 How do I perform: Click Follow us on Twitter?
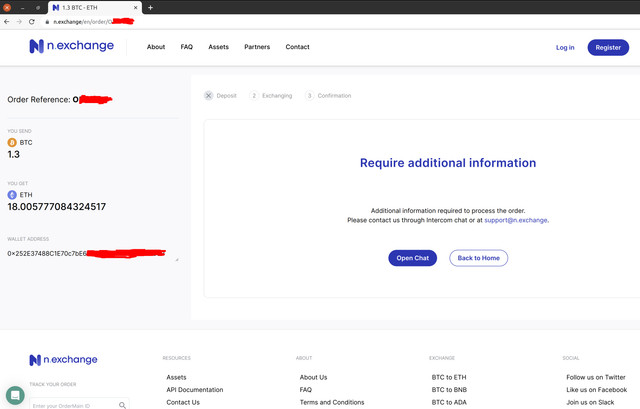tap(596, 377)
